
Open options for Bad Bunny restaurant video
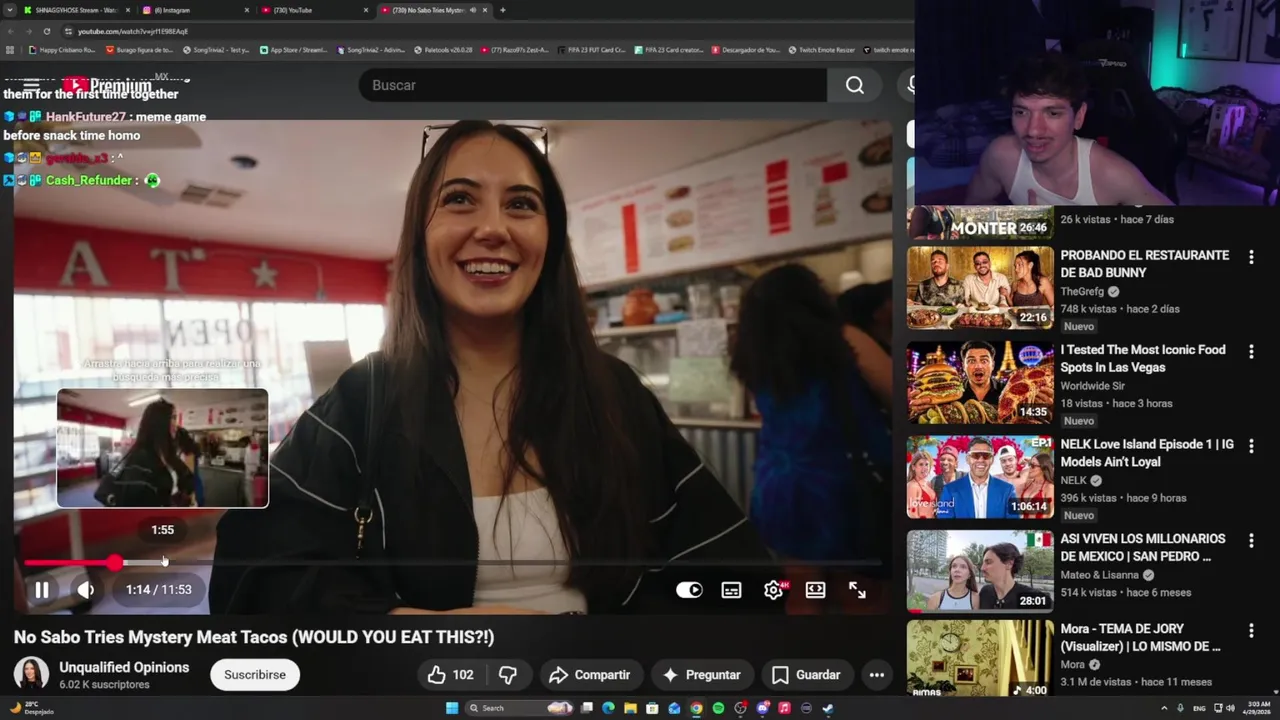[1250, 258]
